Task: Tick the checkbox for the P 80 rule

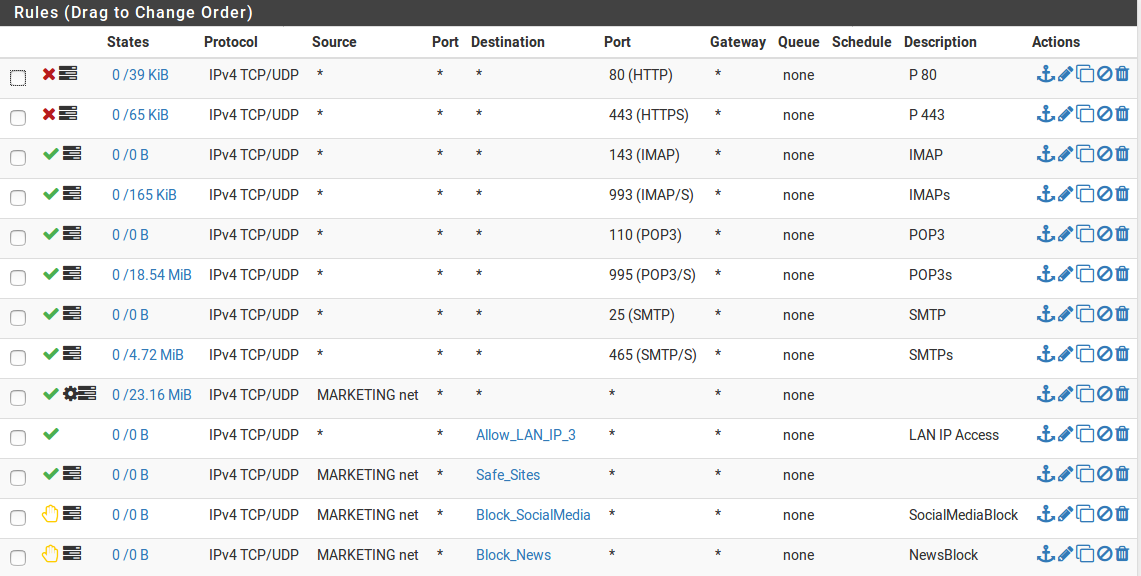Action: [18, 77]
